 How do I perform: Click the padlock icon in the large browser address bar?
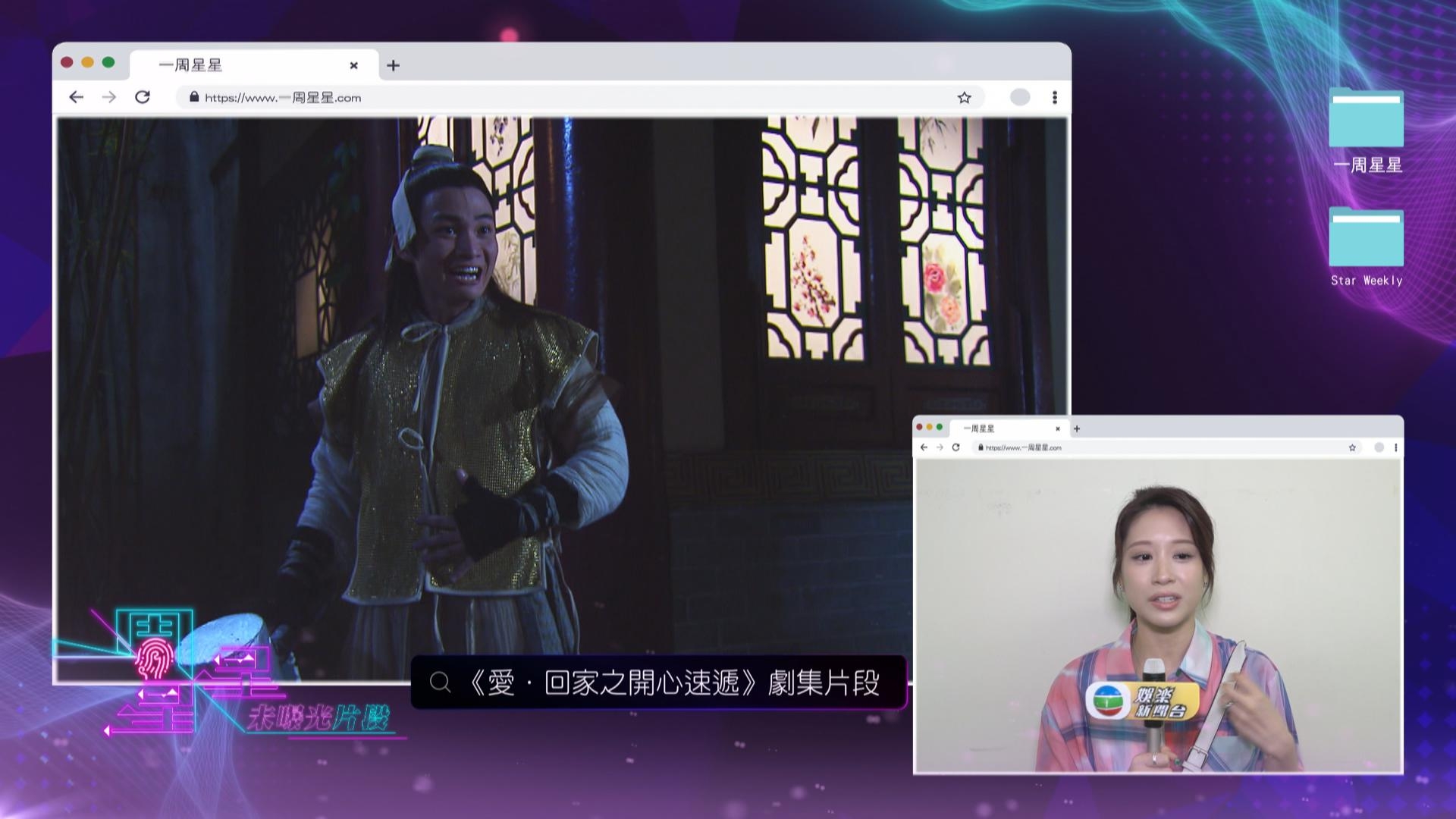(194, 97)
